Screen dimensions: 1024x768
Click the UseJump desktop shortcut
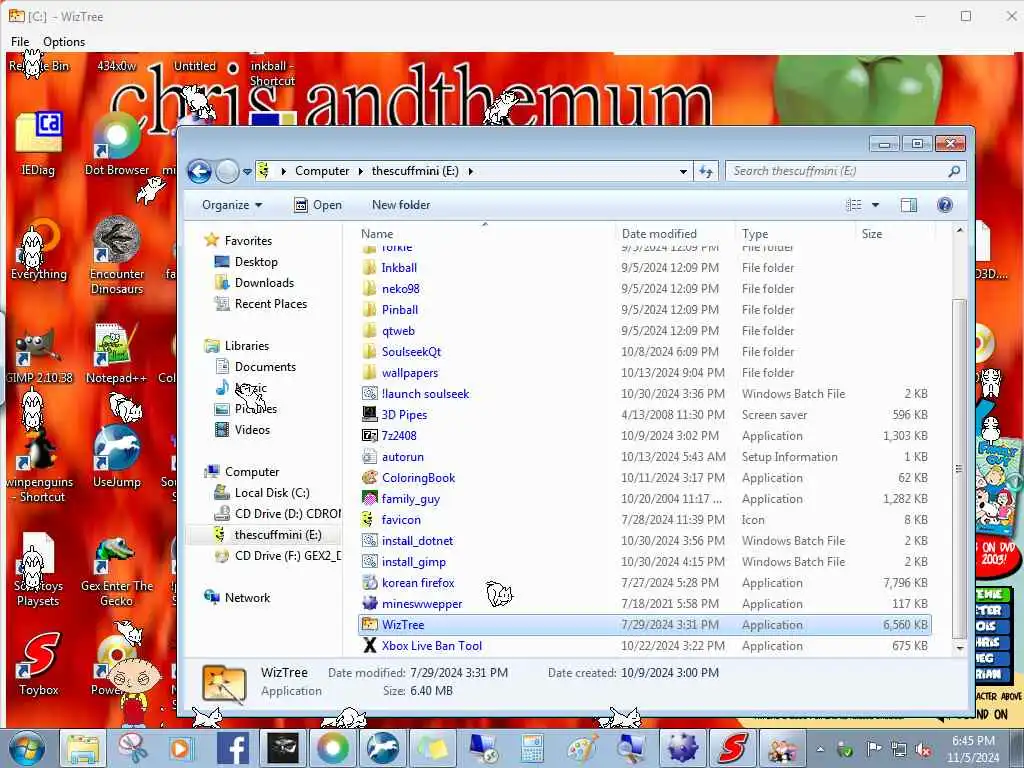point(117,457)
